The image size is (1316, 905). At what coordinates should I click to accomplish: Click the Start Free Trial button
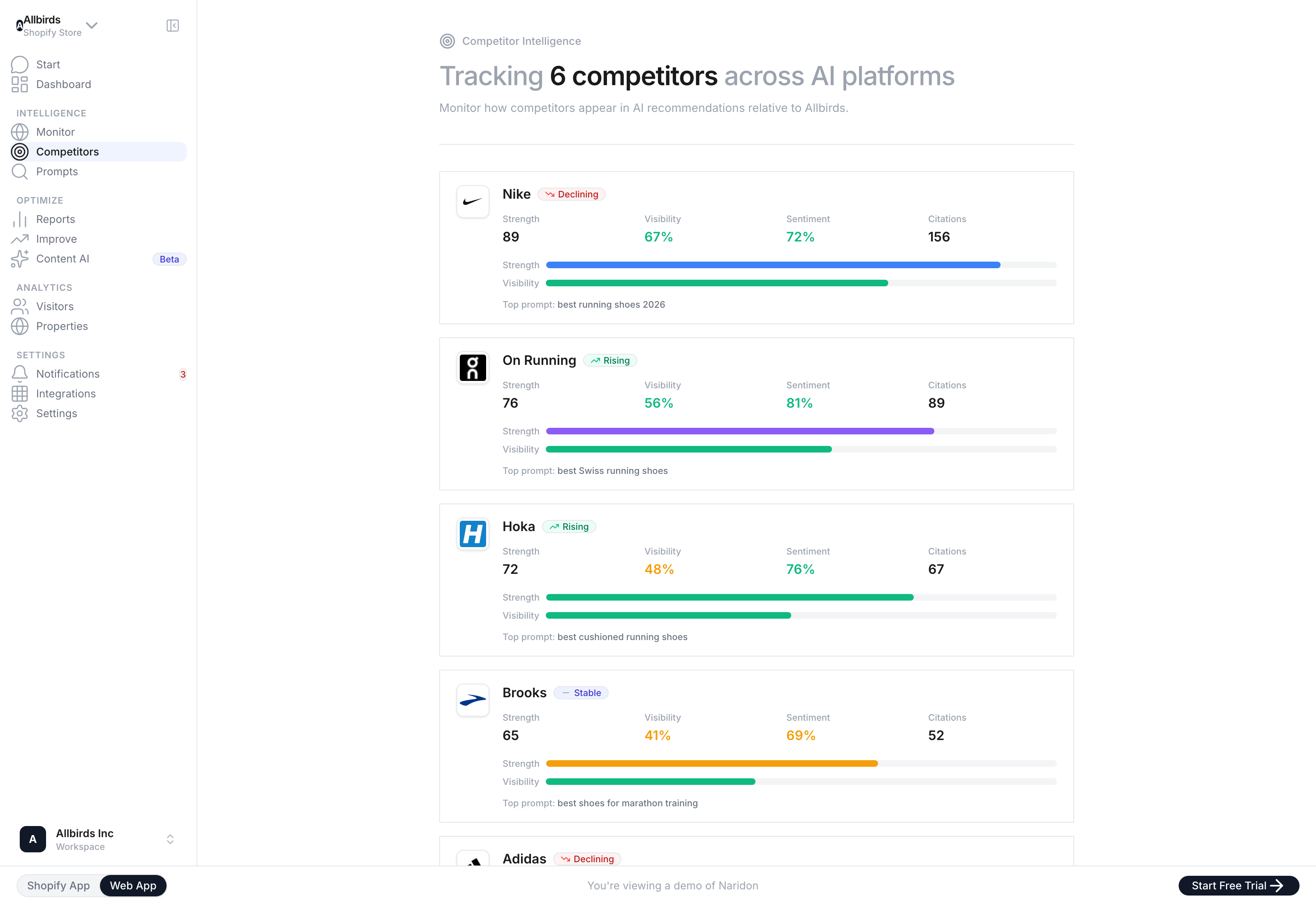pos(1238,886)
